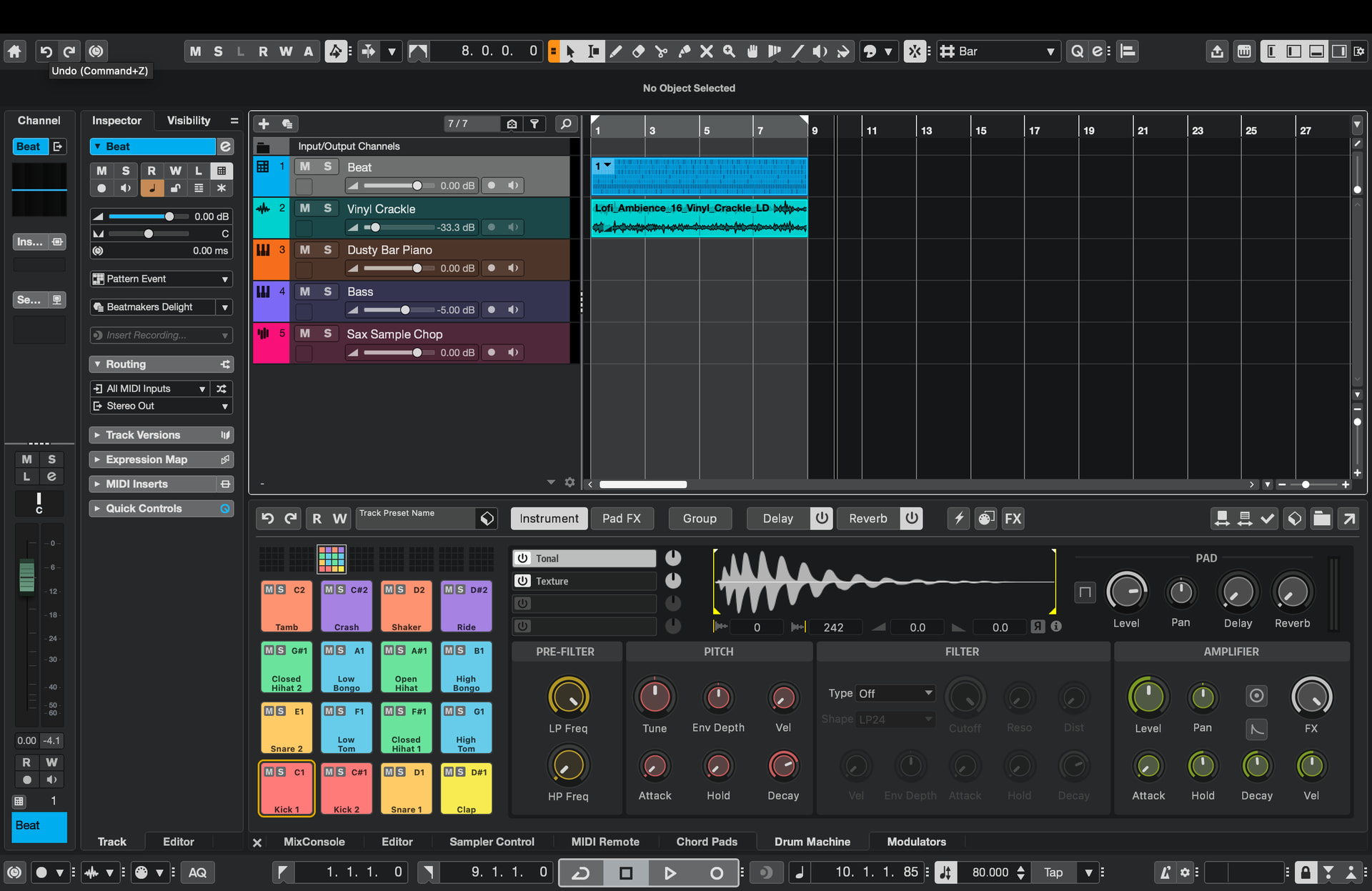This screenshot has width=1372, height=891.
Task: Switch to the MixConsole tab
Action: coord(314,842)
